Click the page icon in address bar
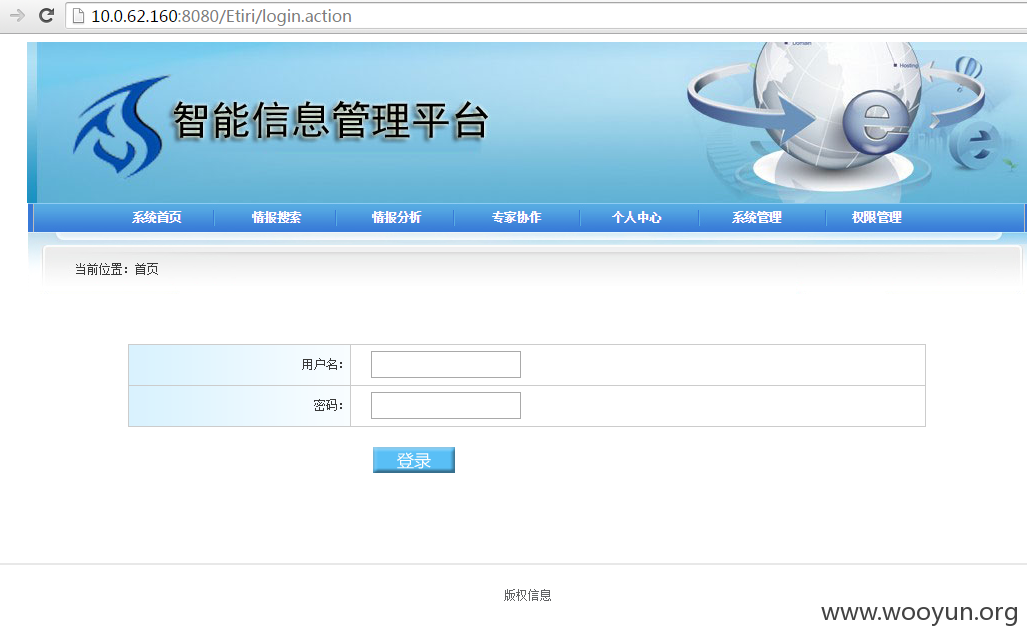Viewport: 1027px width, 641px height. click(x=79, y=16)
